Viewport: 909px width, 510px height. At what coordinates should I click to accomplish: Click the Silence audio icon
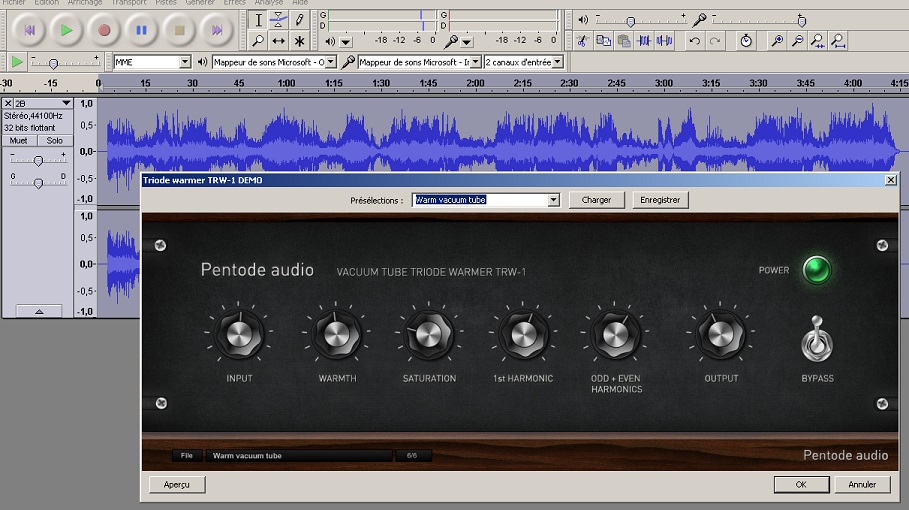[x=664, y=41]
